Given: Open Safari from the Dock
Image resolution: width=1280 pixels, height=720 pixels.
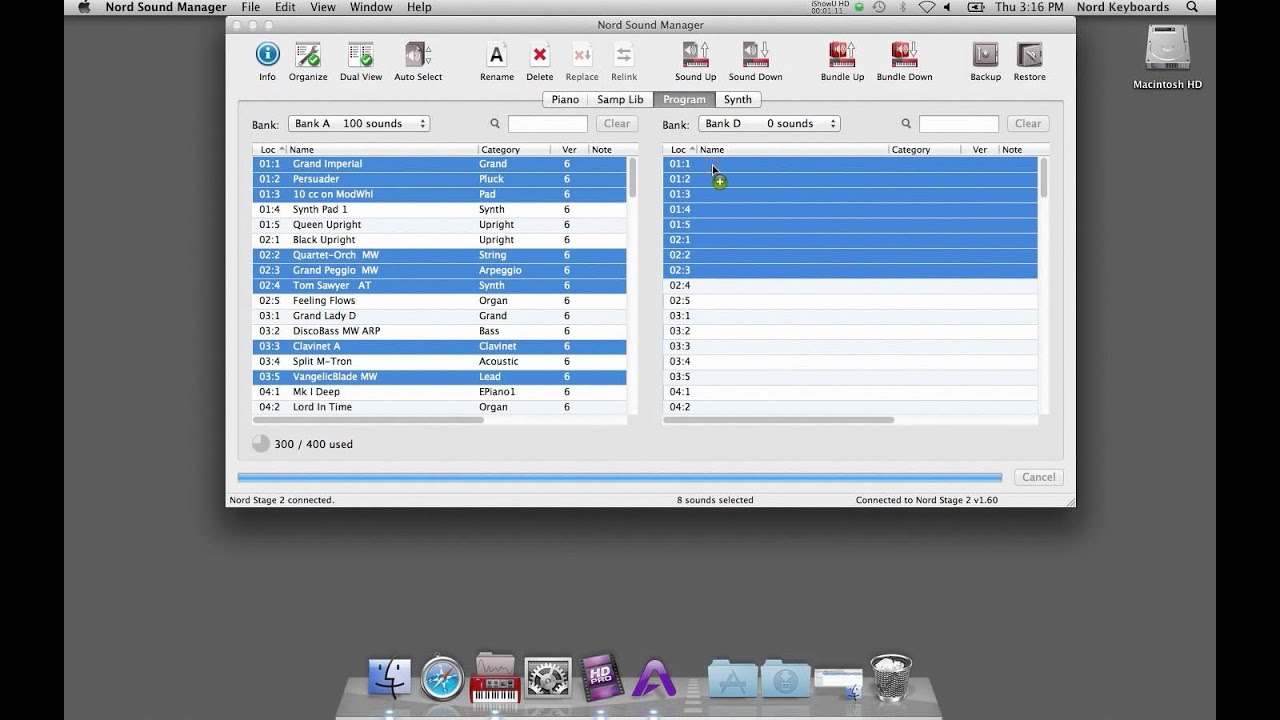Looking at the screenshot, I should [x=442, y=678].
